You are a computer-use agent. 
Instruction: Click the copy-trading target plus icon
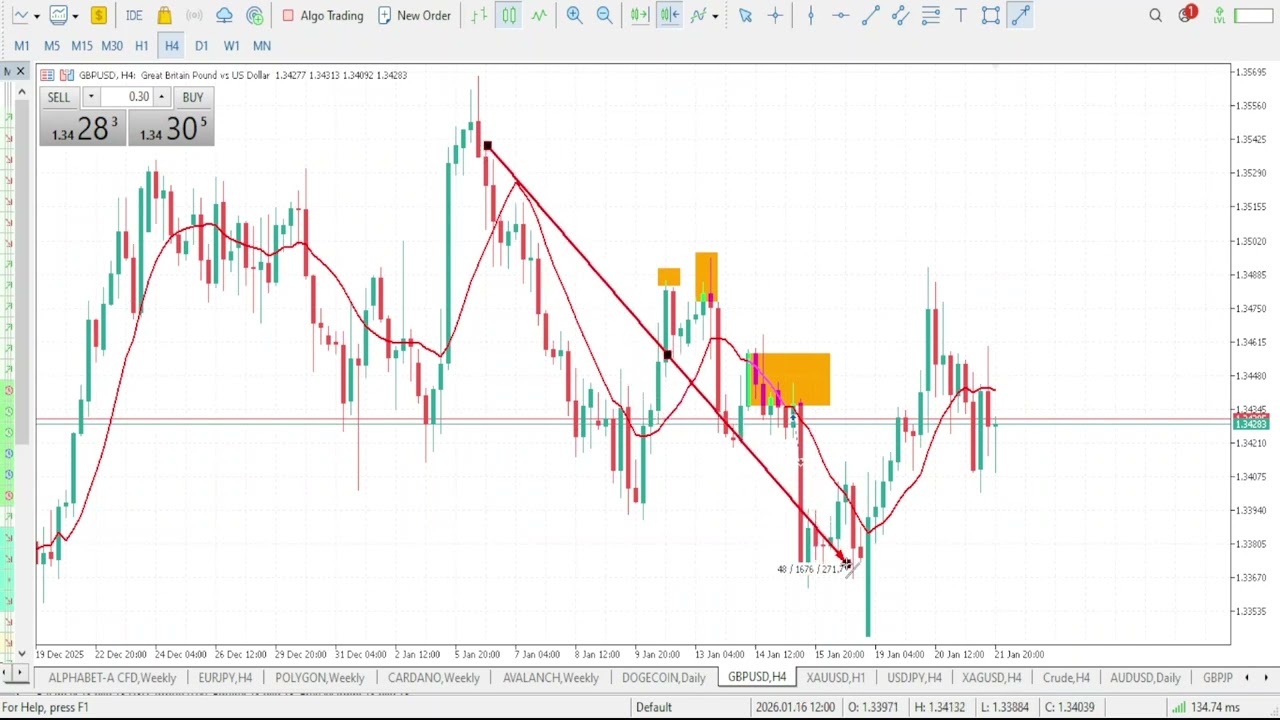254,15
